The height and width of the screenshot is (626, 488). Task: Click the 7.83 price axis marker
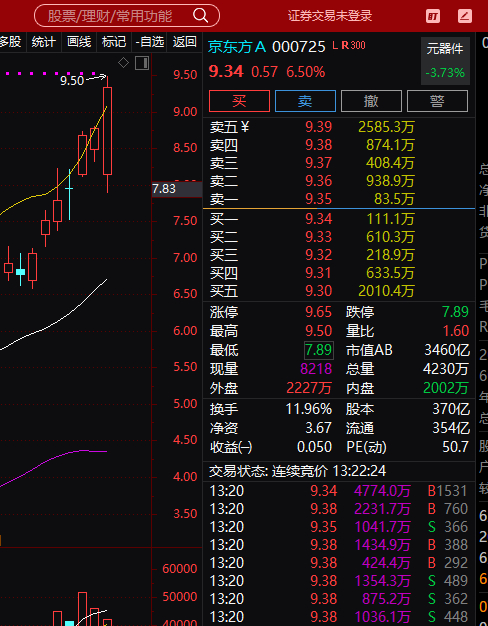(177, 189)
